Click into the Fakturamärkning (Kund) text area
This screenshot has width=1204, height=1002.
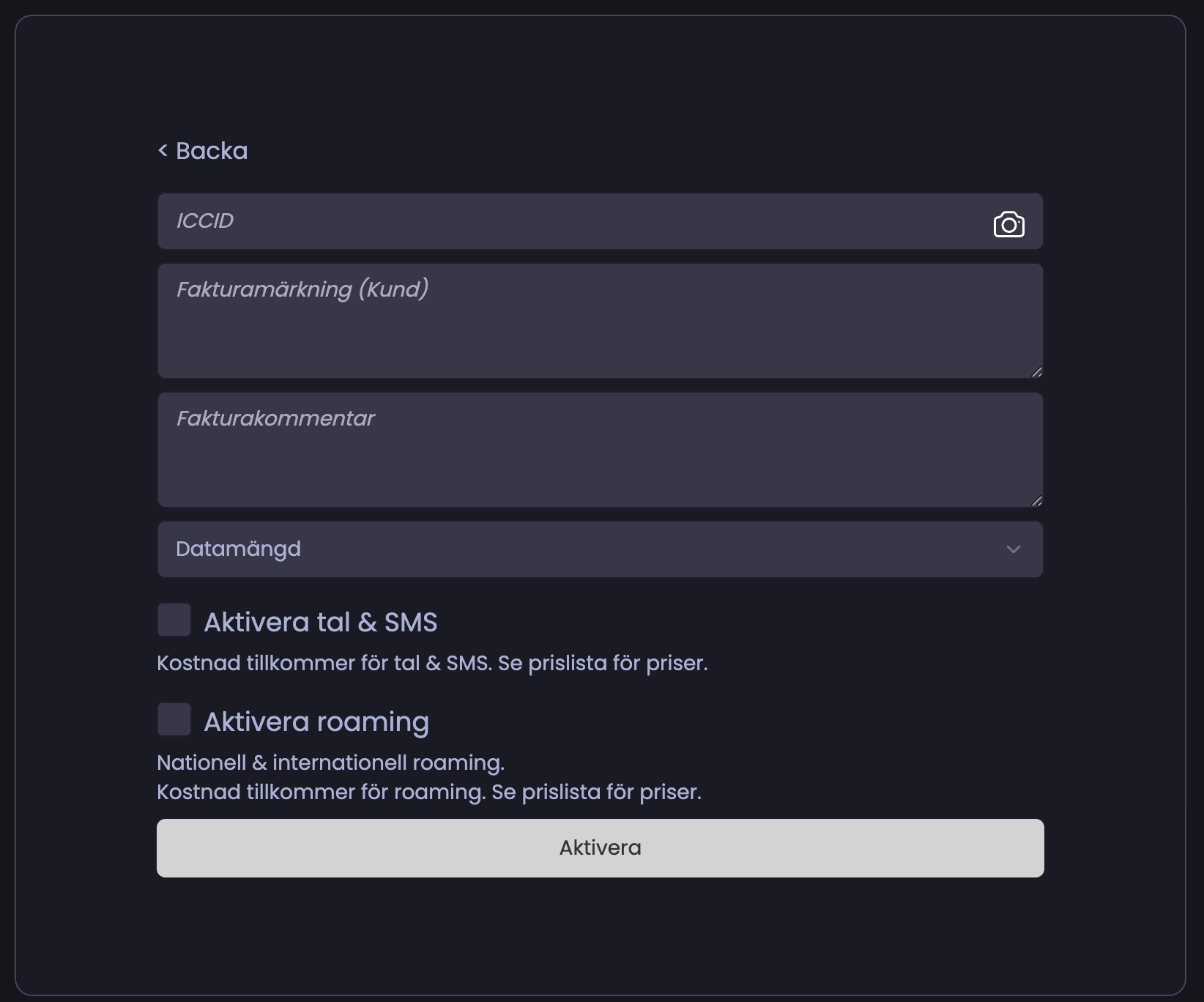[x=599, y=330]
